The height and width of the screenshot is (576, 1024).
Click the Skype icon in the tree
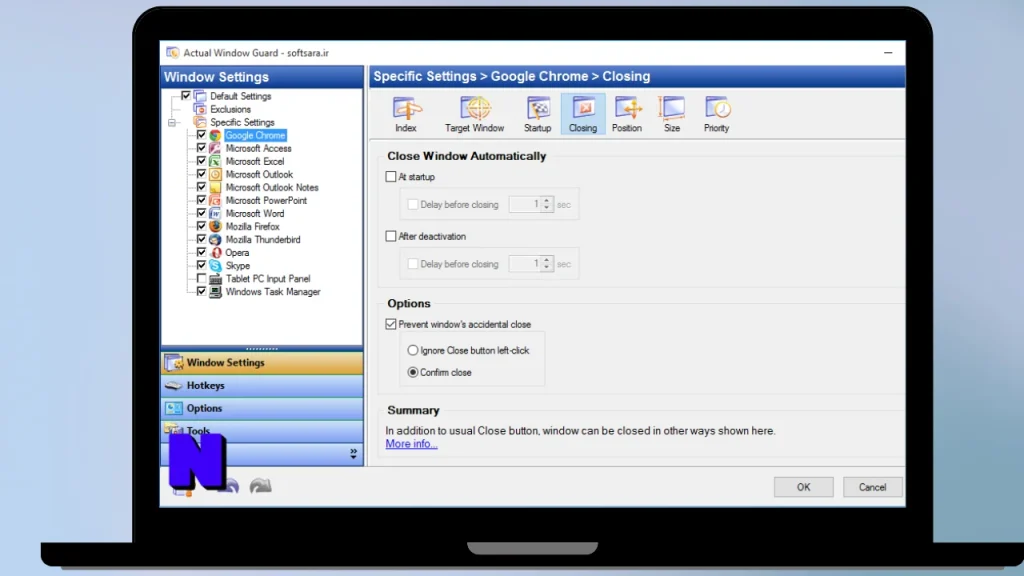(215, 266)
